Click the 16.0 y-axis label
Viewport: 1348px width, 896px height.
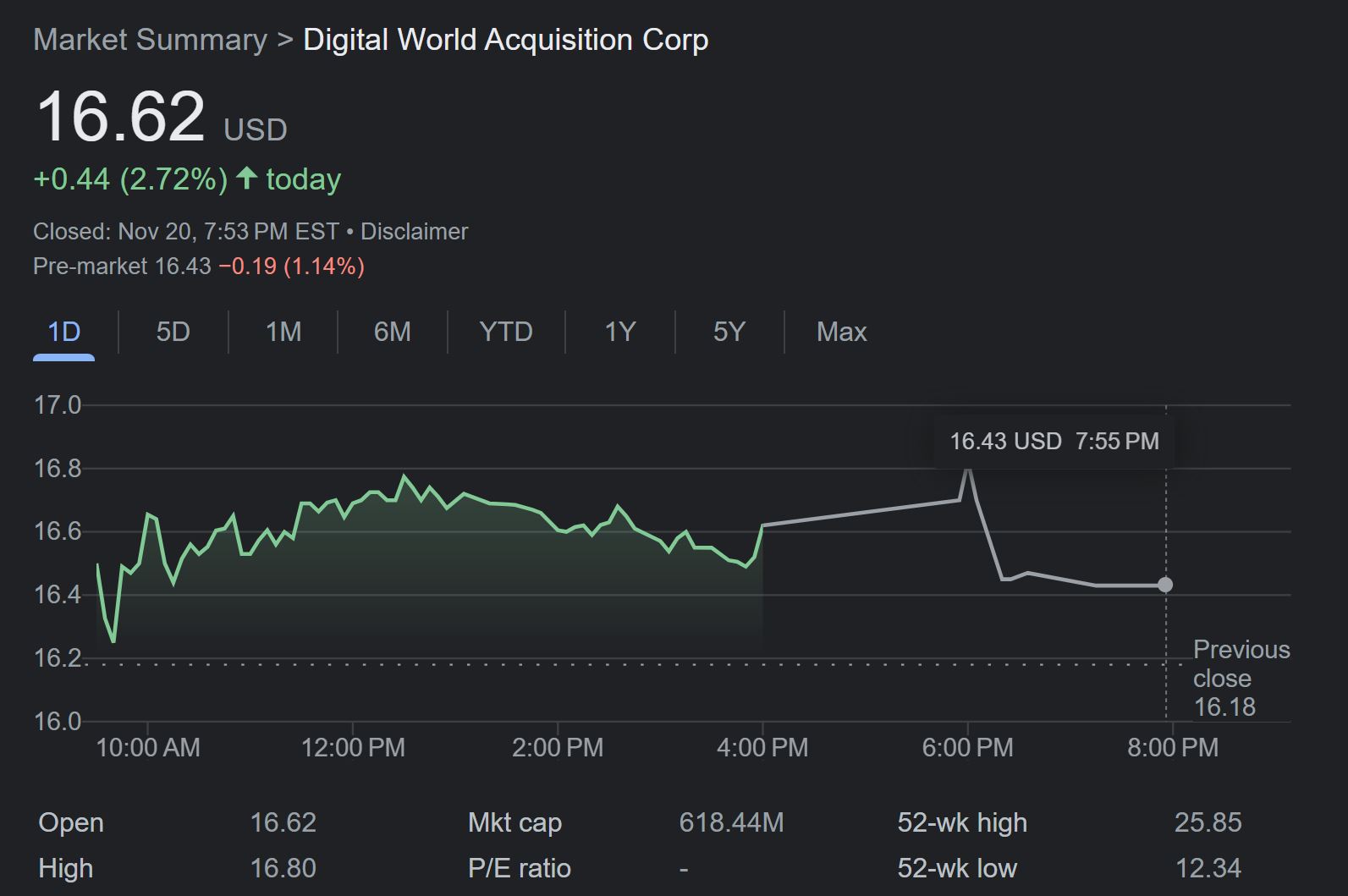click(58, 722)
